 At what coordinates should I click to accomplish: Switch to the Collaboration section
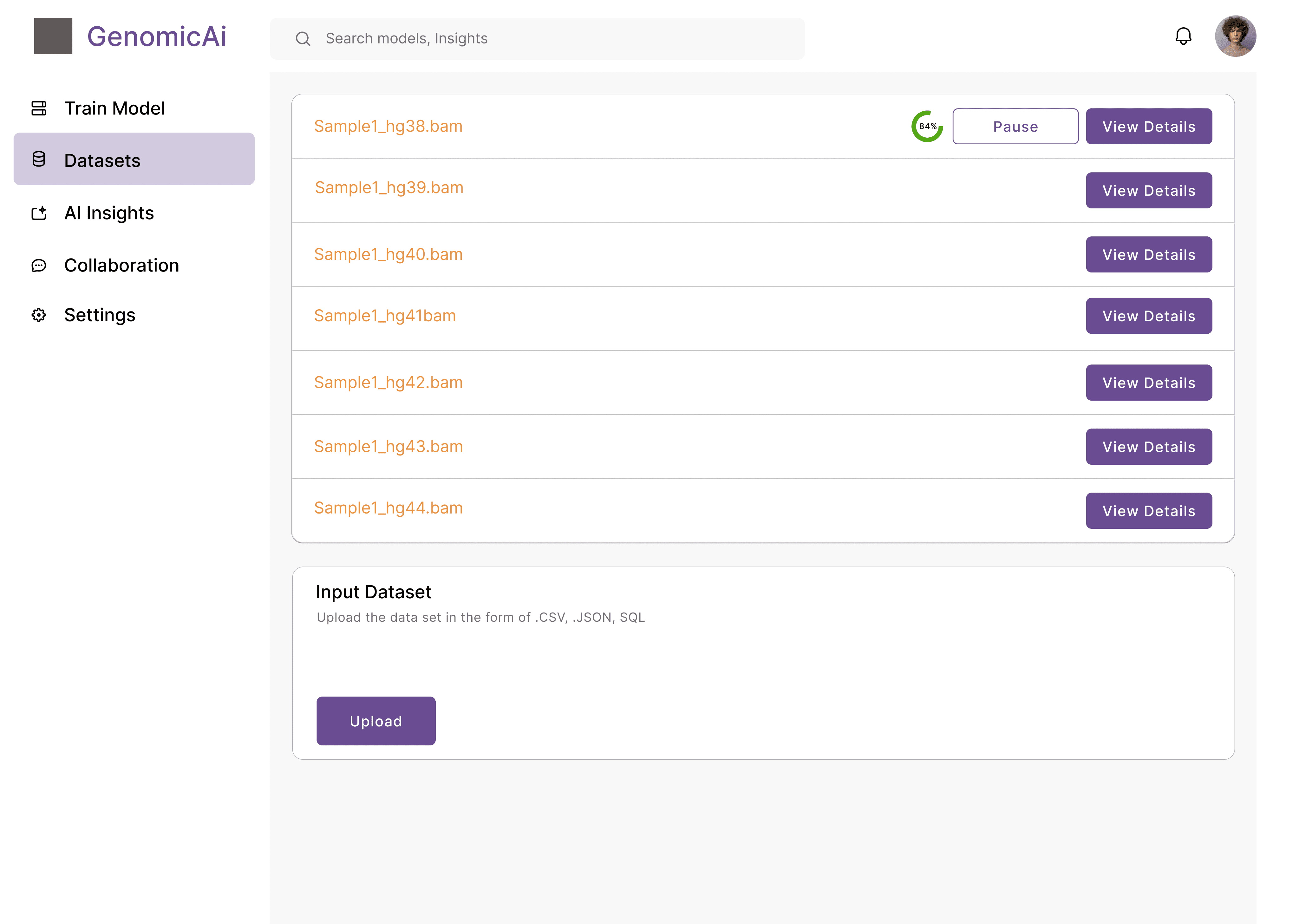(121, 266)
